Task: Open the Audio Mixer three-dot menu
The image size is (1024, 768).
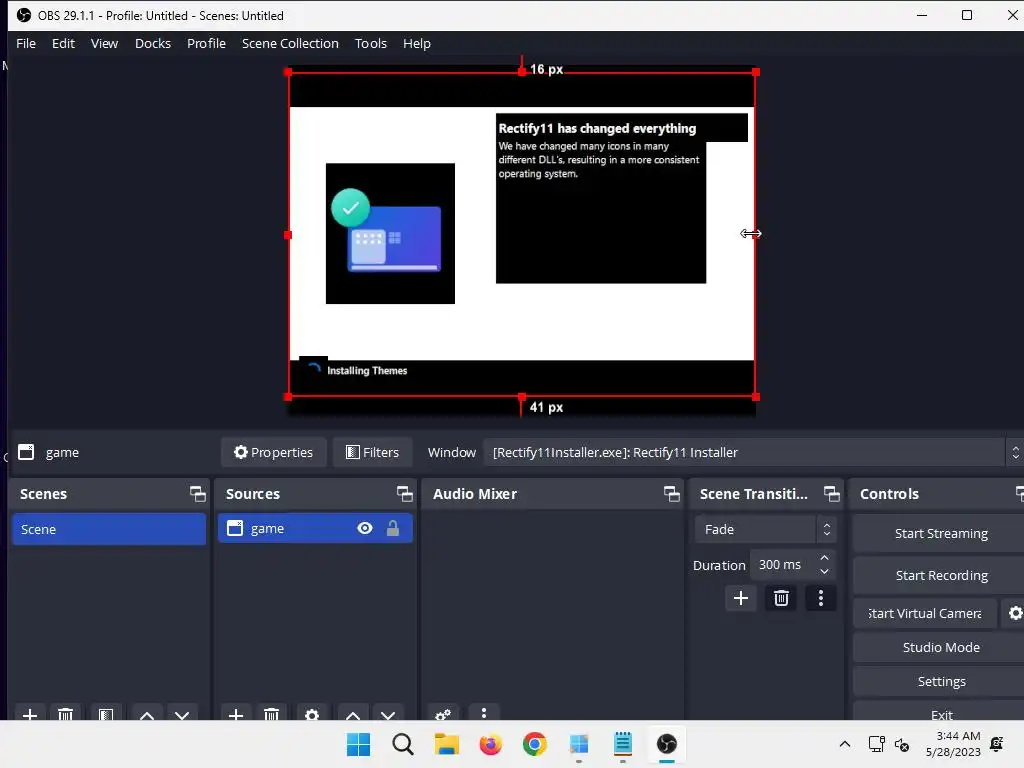Action: pos(484,713)
